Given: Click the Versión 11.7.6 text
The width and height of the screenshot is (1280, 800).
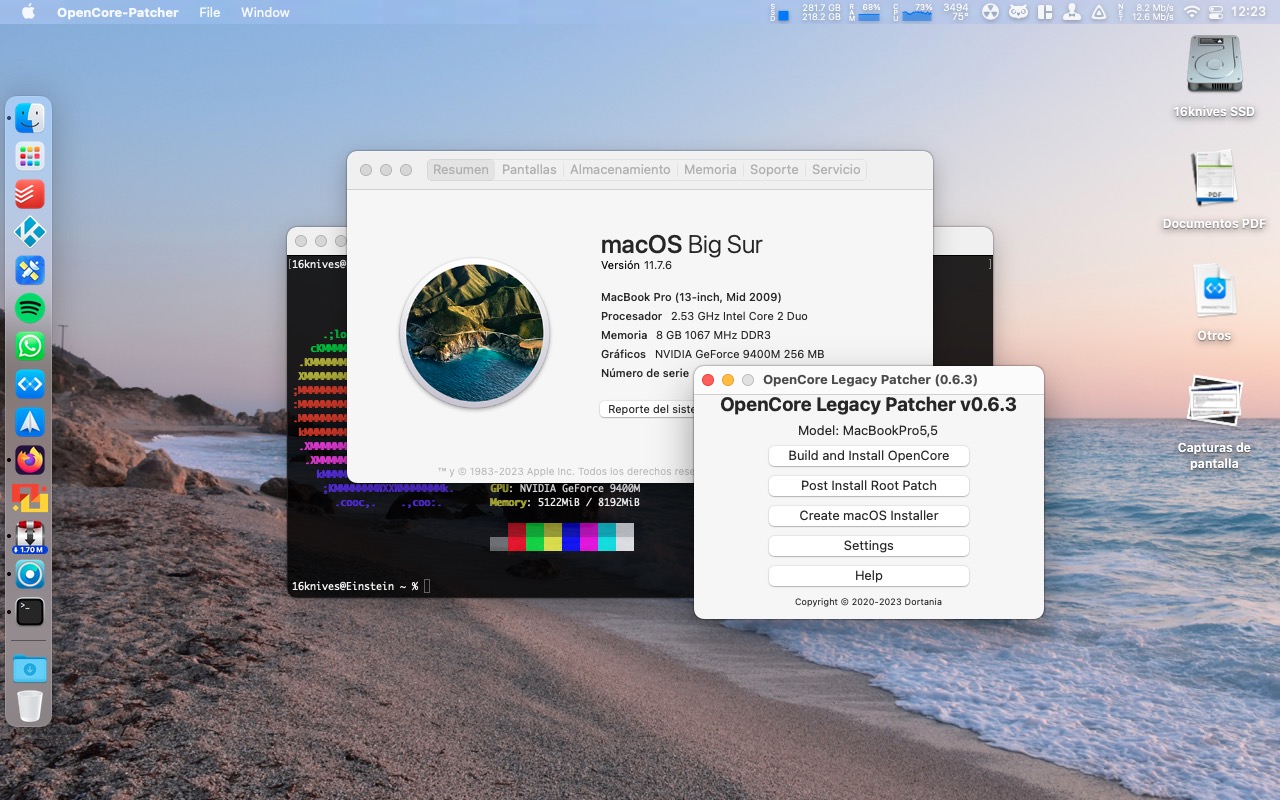Looking at the screenshot, I should (636, 265).
